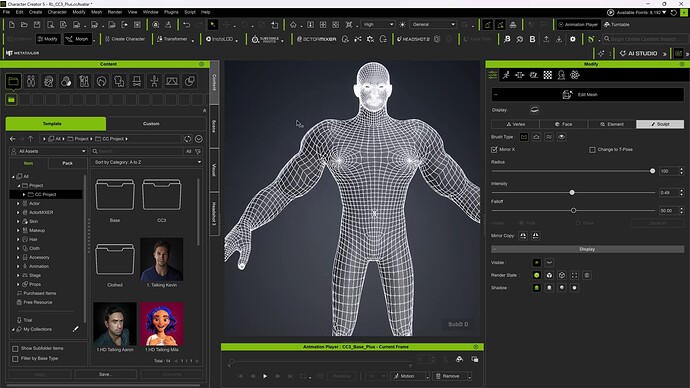Switch to the Custom tab
The image size is (690, 388).
point(151,124)
